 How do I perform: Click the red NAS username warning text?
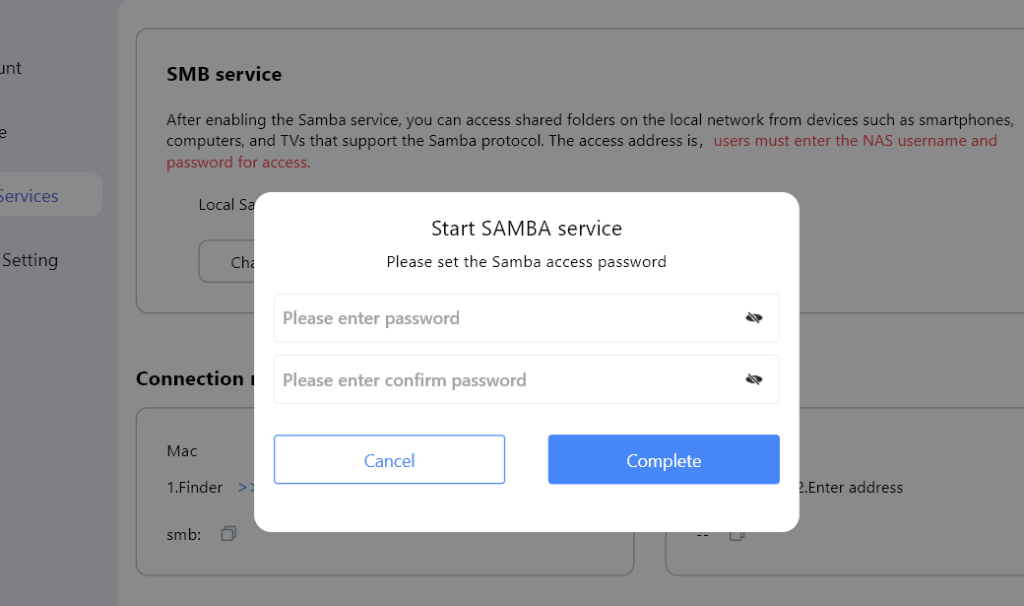coord(855,141)
